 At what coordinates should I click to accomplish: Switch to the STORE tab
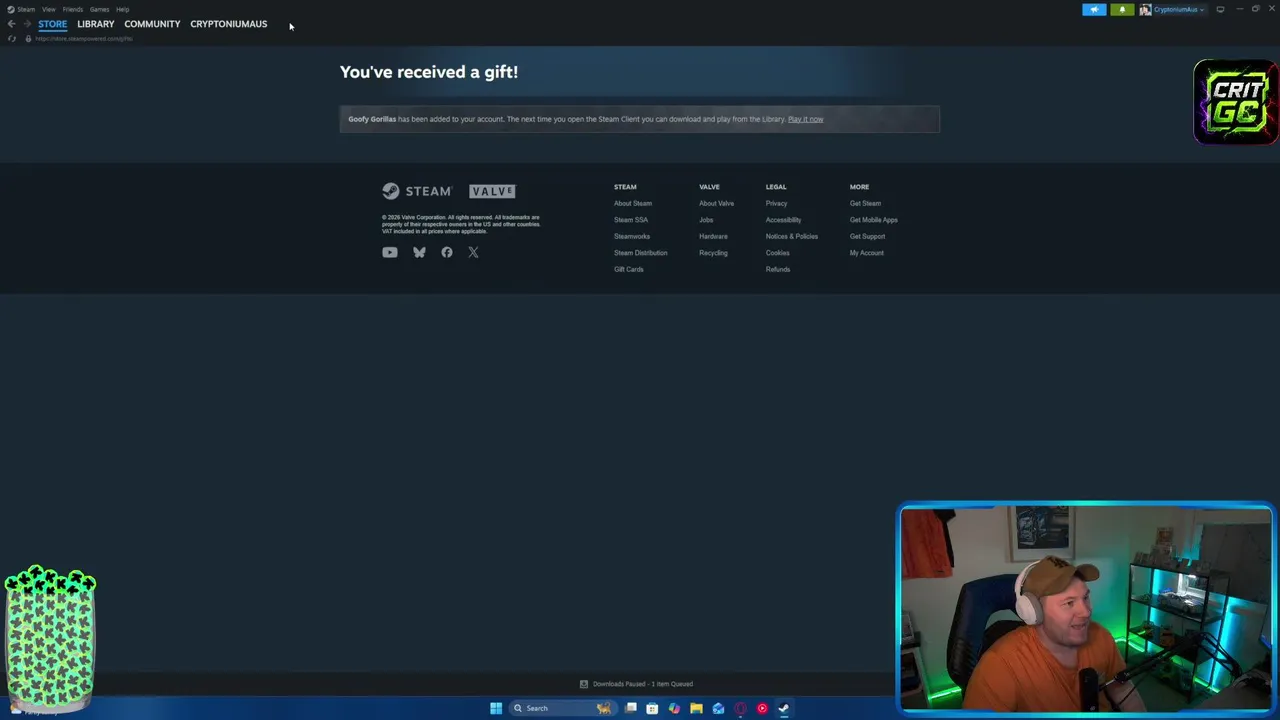click(53, 24)
